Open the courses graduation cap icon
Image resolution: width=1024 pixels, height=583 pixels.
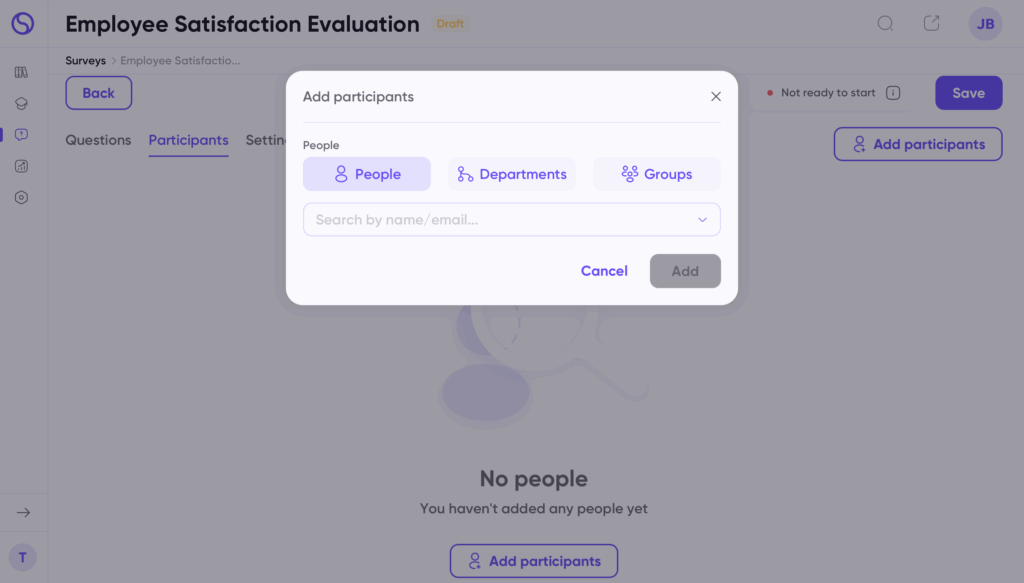tap(22, 103)
